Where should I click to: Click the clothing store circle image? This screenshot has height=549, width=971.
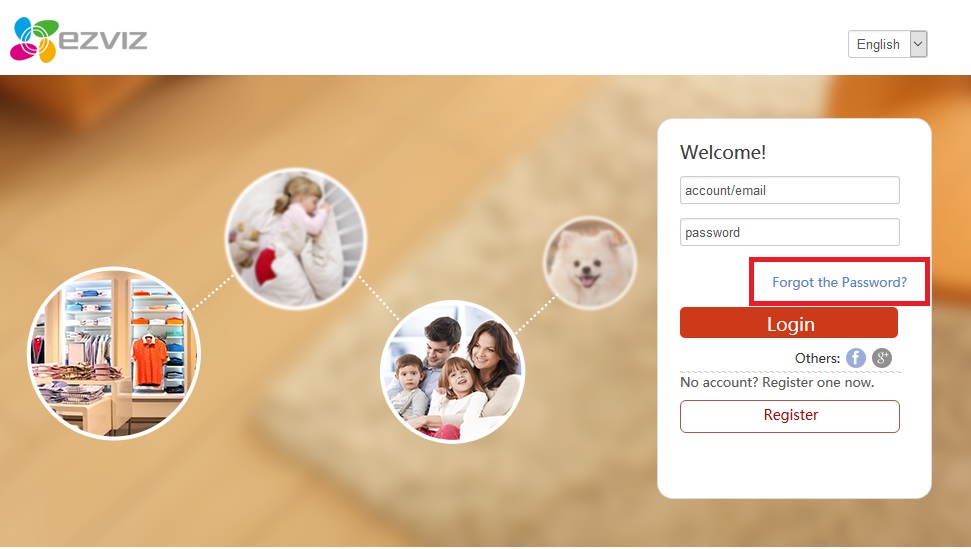(113, 353)
